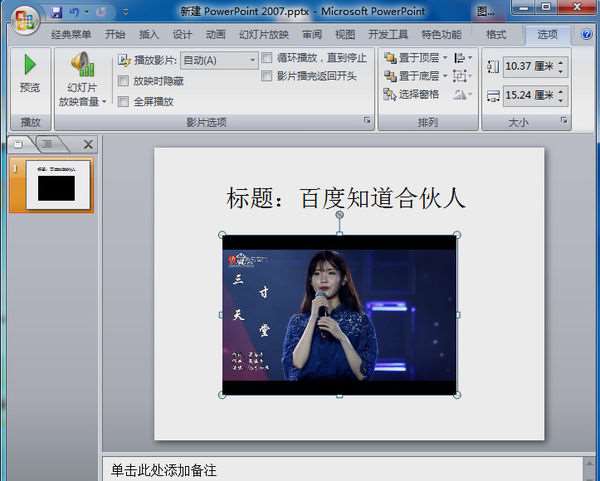Click the 播放影片 film icon
This screenshot has width=600, height=481.
pyautogui.click(x=124, y=60)
